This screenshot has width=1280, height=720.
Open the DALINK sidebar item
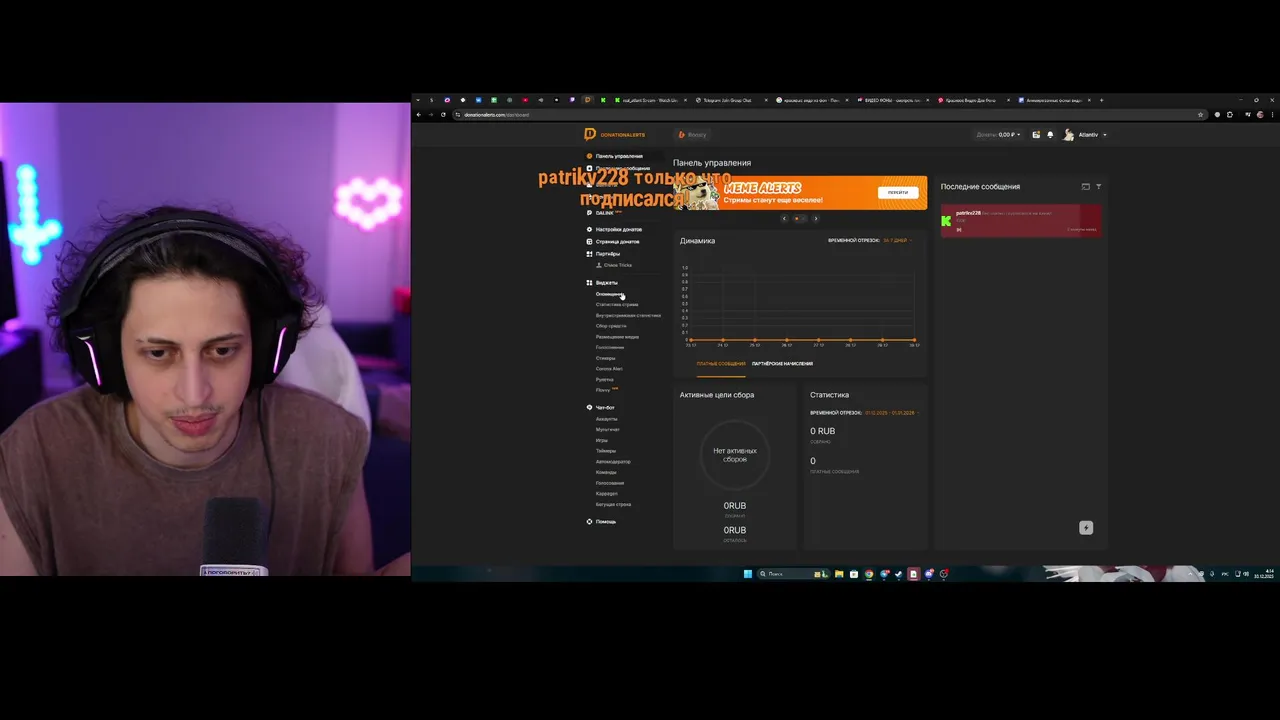pyautogui.click(x=604, y=213)
